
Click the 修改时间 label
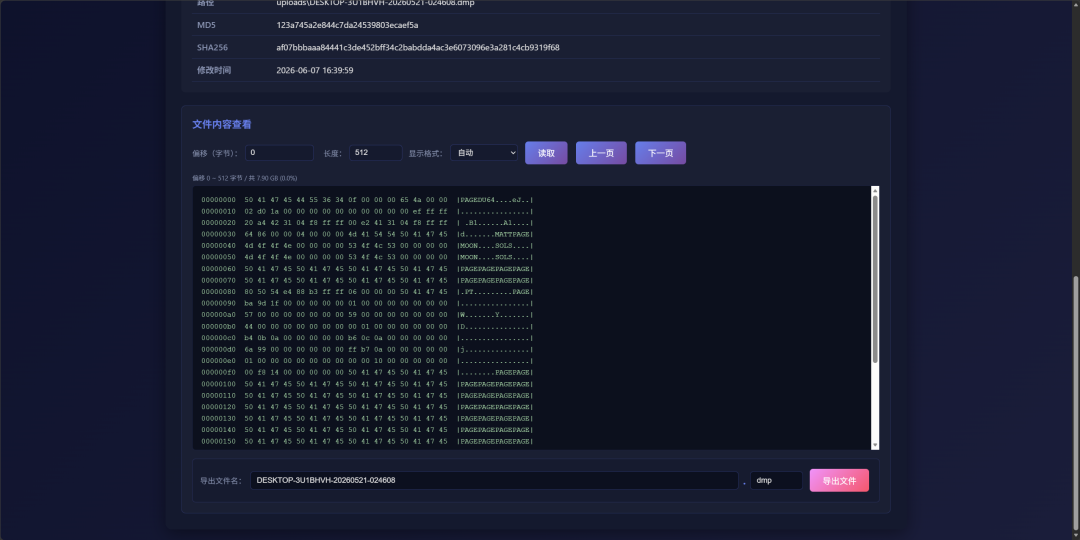point(214,70)
